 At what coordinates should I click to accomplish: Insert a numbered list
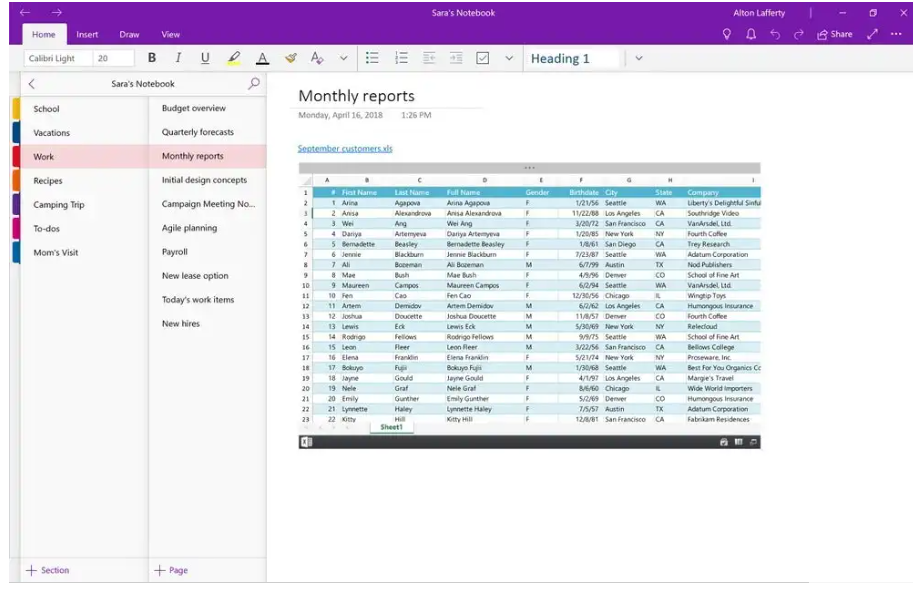click(x=401, y=58)
